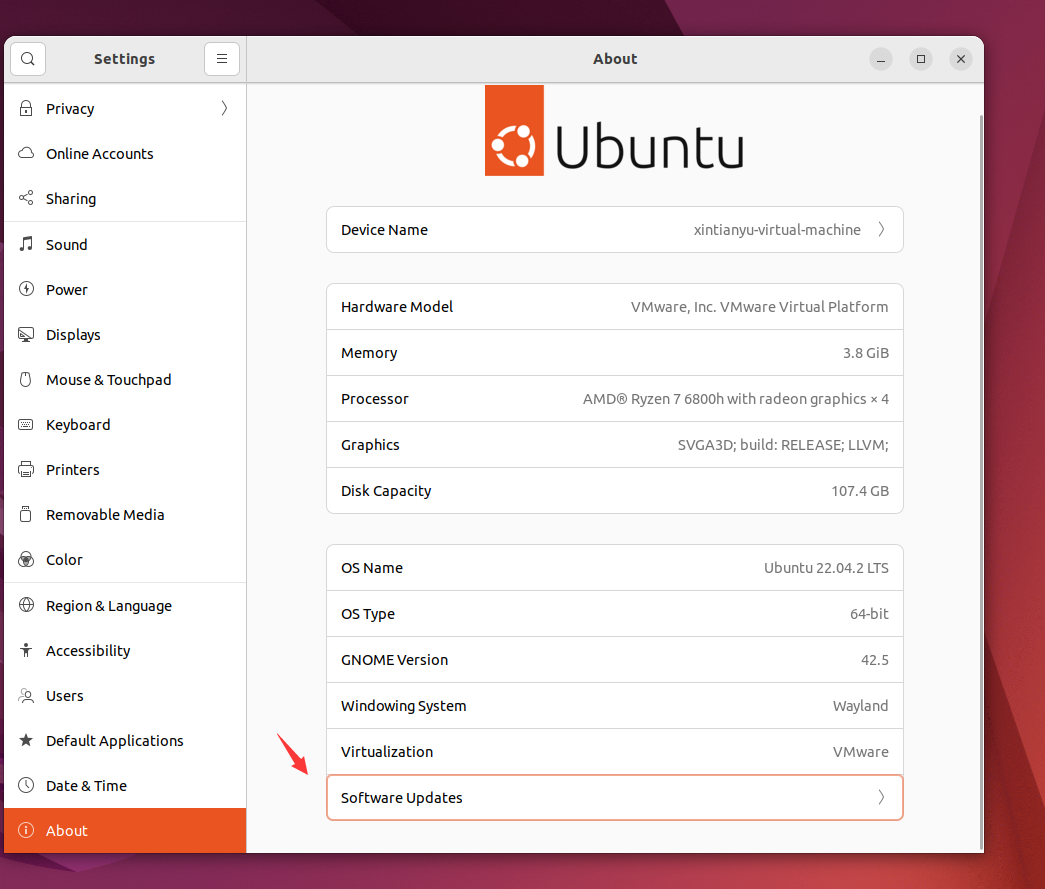
Task: Click the Sound music note icon
Action: point(26,244)
